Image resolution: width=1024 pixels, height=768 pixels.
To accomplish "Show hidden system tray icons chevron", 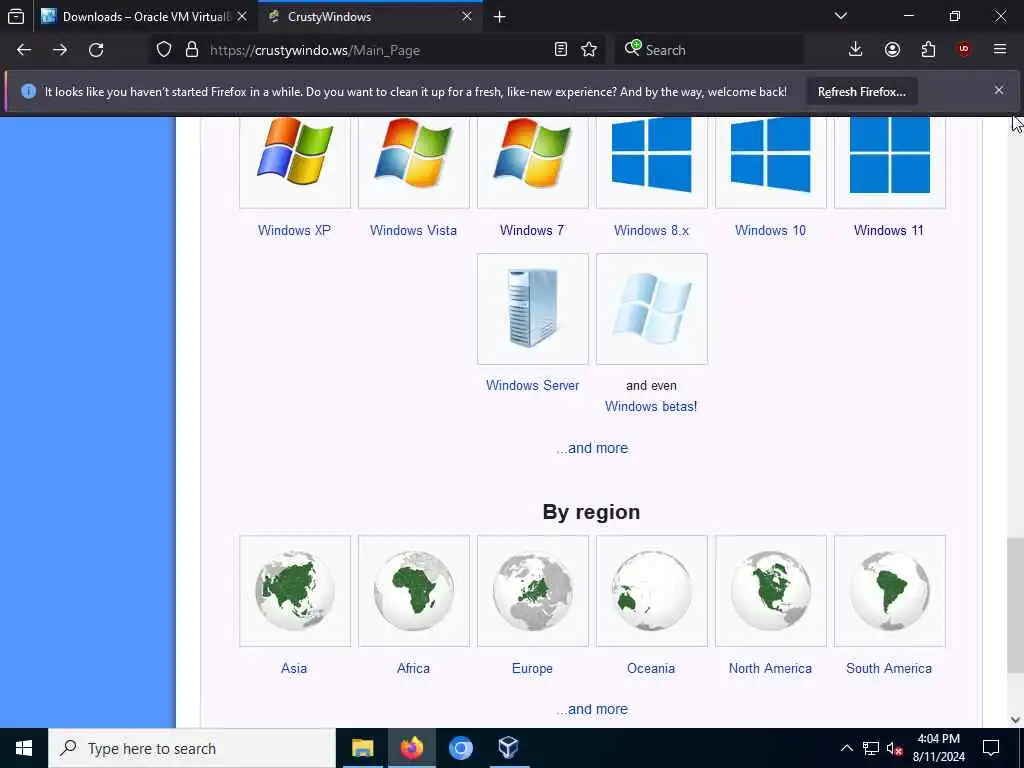I will pos(846,748).
